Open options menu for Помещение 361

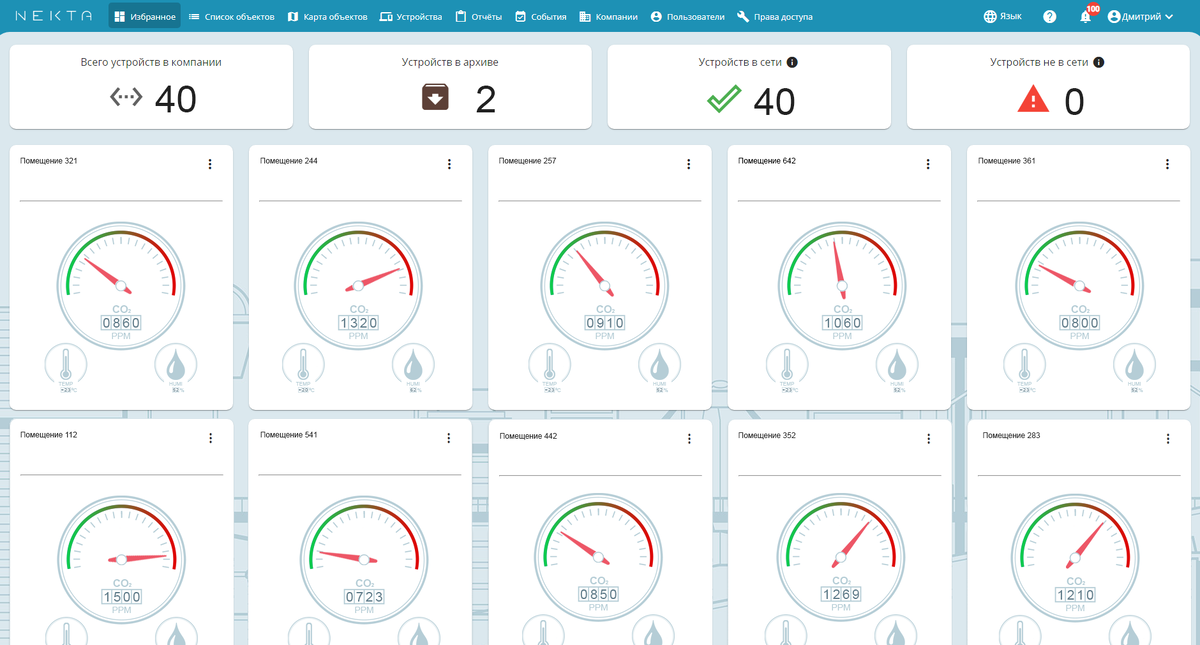point(1167,165)
